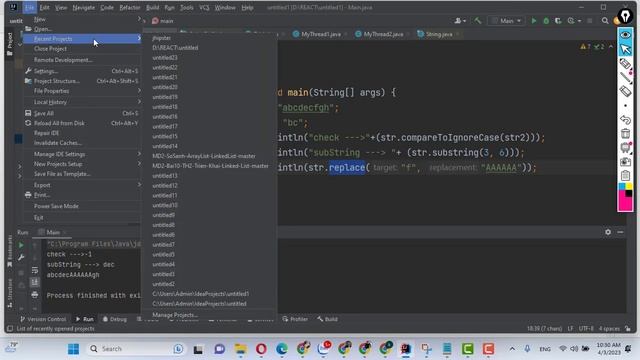This screenshot has height=360, width=640.
Task: Expand New Projects Setup submenu
Action: (82, 164)
